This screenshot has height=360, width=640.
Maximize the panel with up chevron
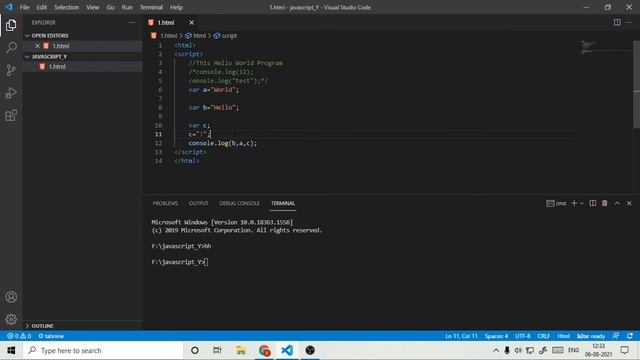click(617, 203)
